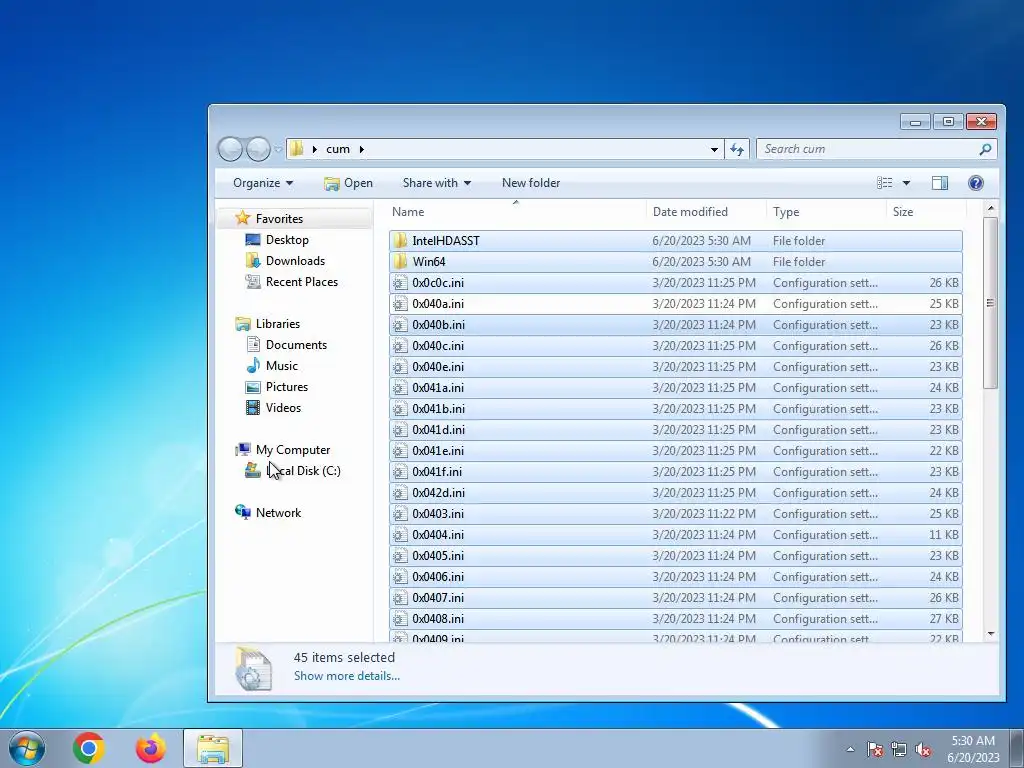
Task: Open the Organize menu
Action: click(x=263, y=183)
